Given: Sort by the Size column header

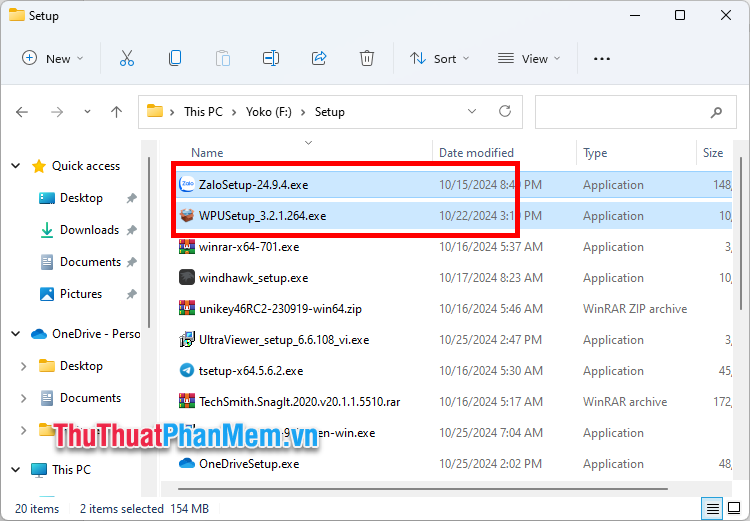Looking at the screenshot, I should coord(713,153).
